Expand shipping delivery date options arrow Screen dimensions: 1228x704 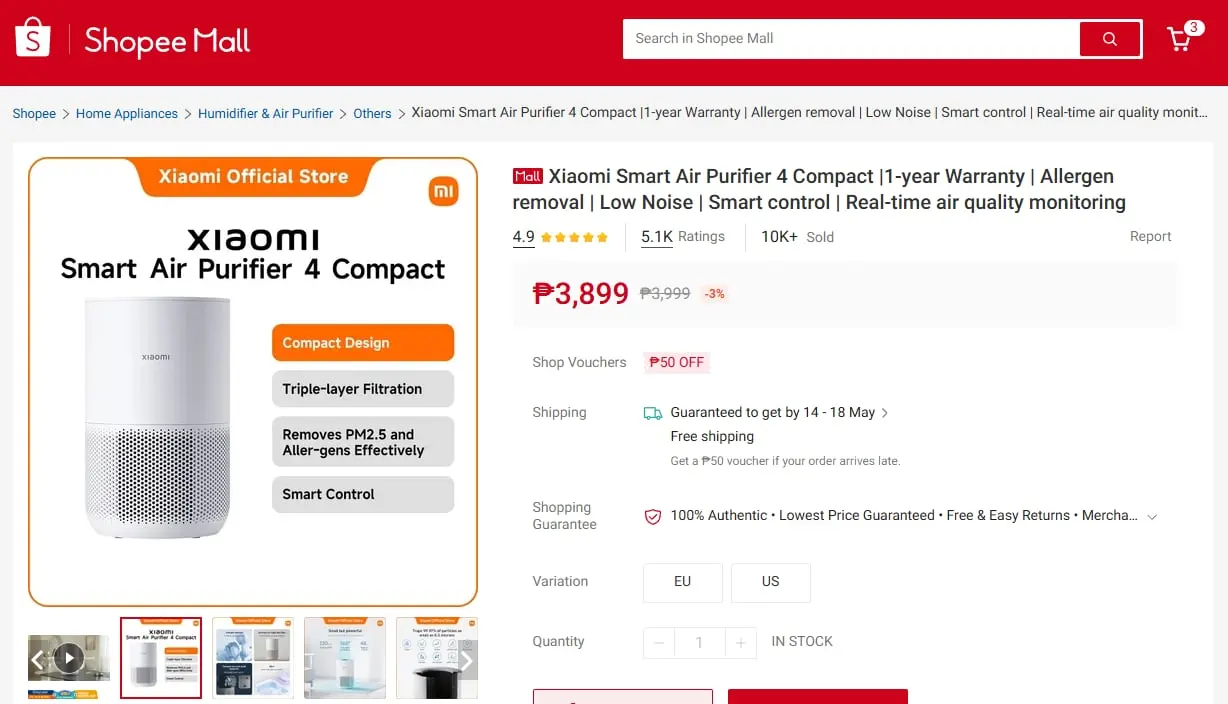point(885,413)
